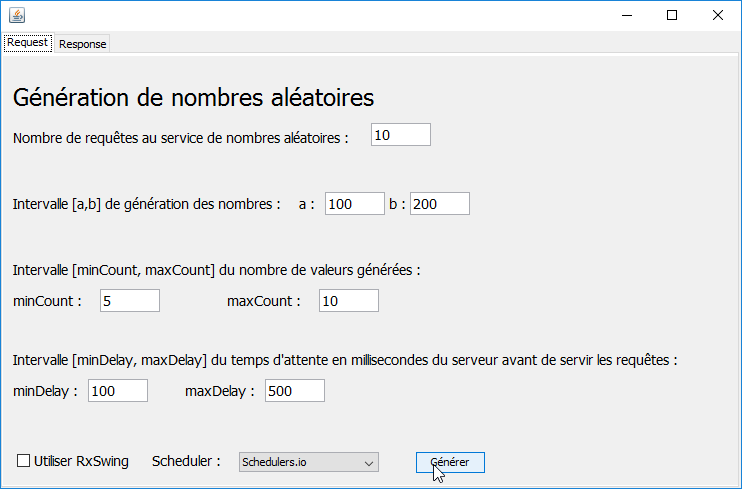The width and height of the screenshot is (742, 489).
Task: Open the Scheduler combo box showing Schedulers.io
Action: pos(298,462)
